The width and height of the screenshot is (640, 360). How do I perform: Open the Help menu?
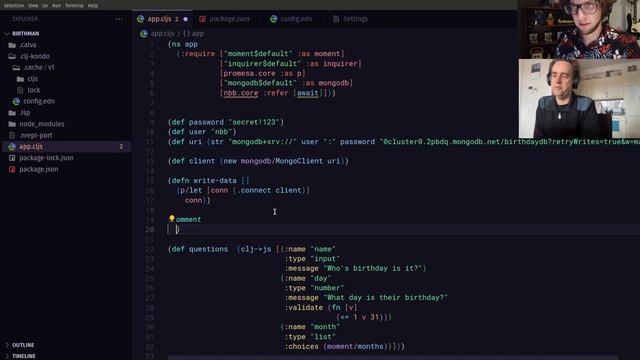[93, 6]
